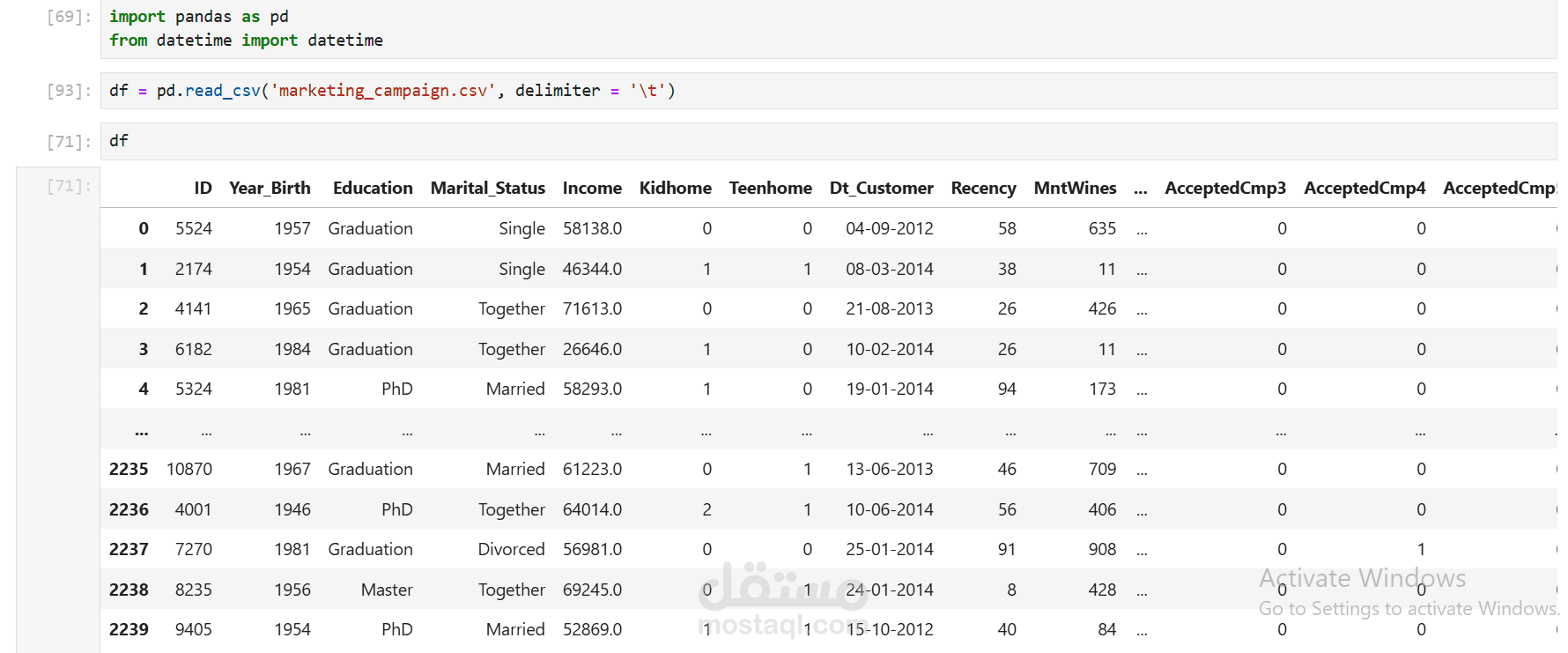The height and width of the screenshot is (653, 1568).
Task: Click the Teenhome column header
Action: [x=771, y=188]
